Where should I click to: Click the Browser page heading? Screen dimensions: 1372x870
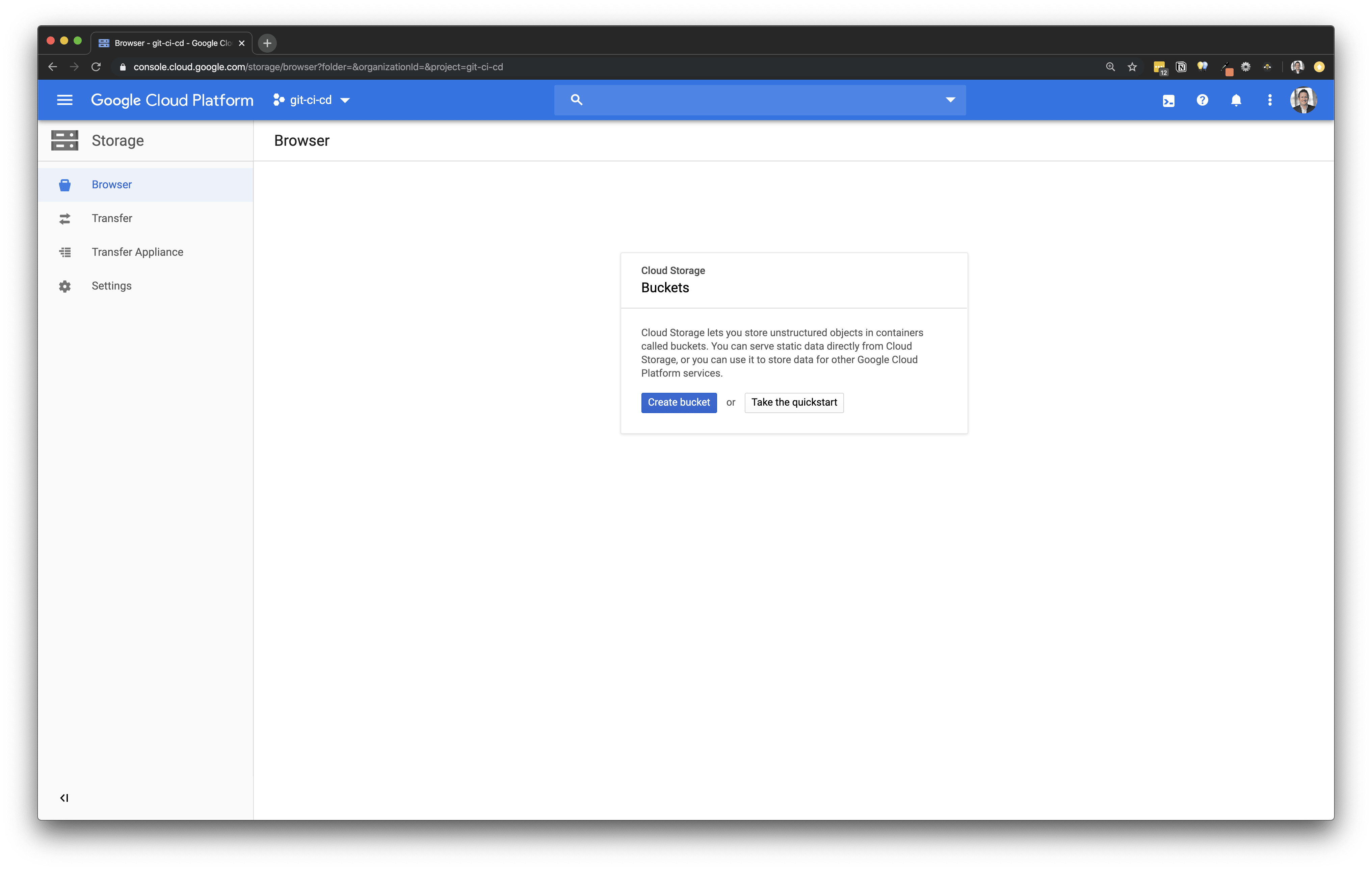click(x=302, y=141)
